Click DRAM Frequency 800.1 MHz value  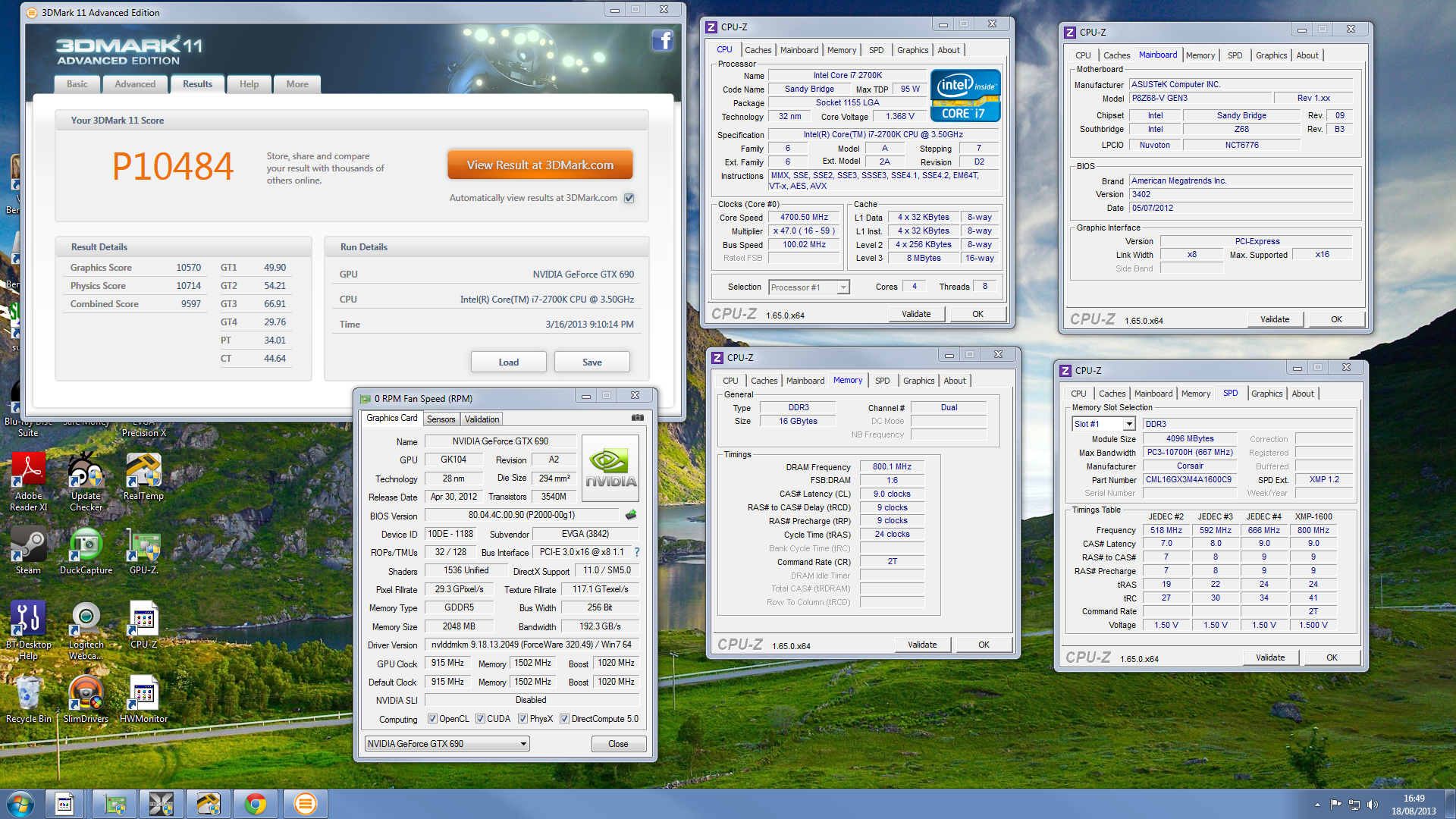(892, 467)
